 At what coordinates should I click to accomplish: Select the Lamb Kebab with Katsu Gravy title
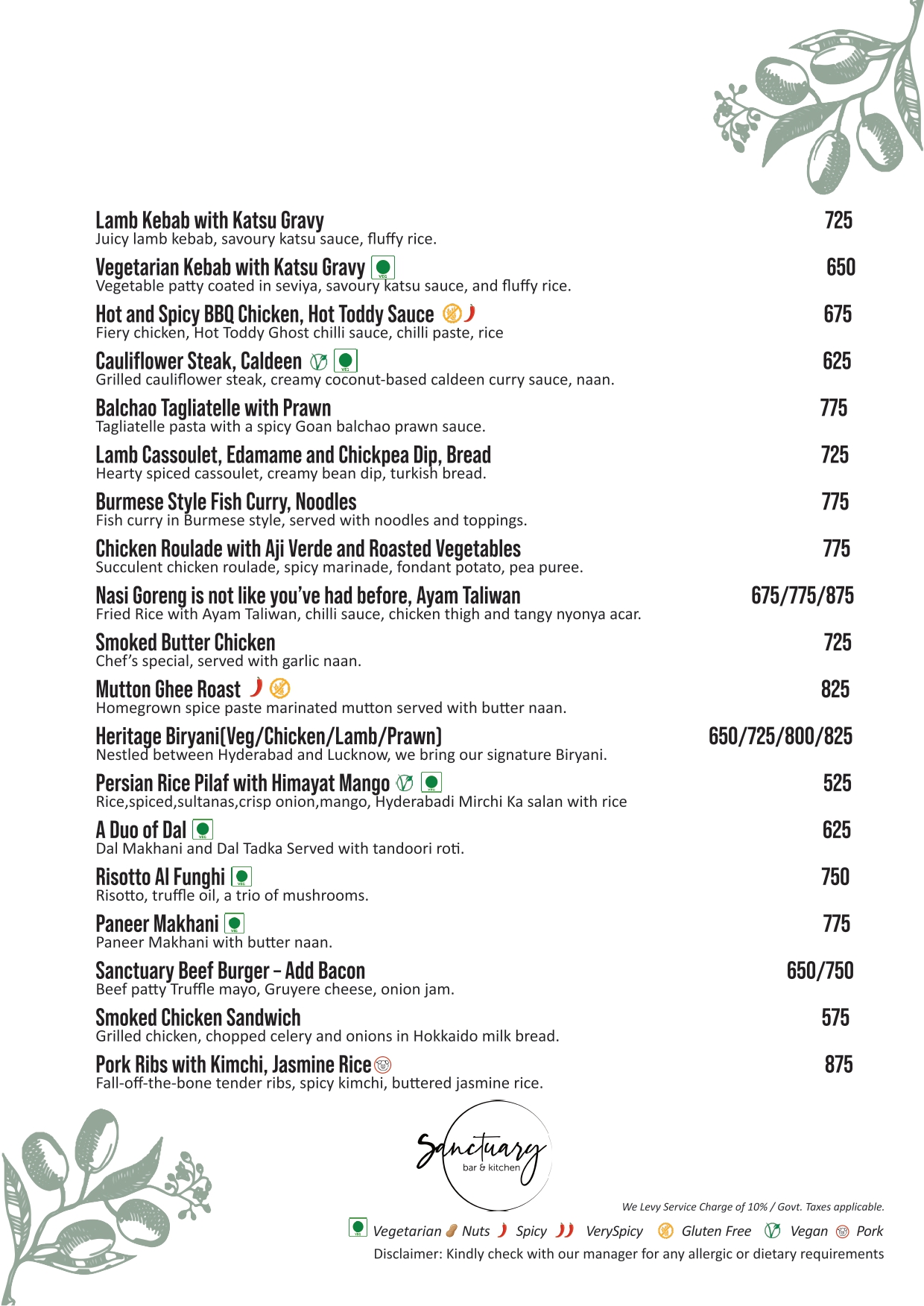pos(209,221)
